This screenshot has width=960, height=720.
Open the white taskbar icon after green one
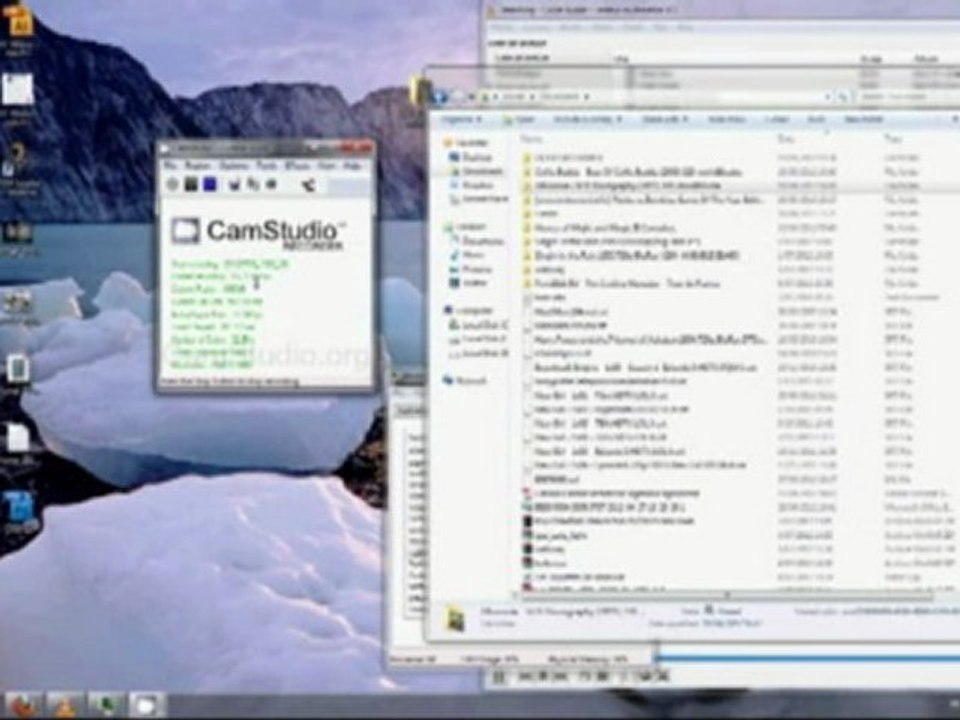(x=146, y=705)
